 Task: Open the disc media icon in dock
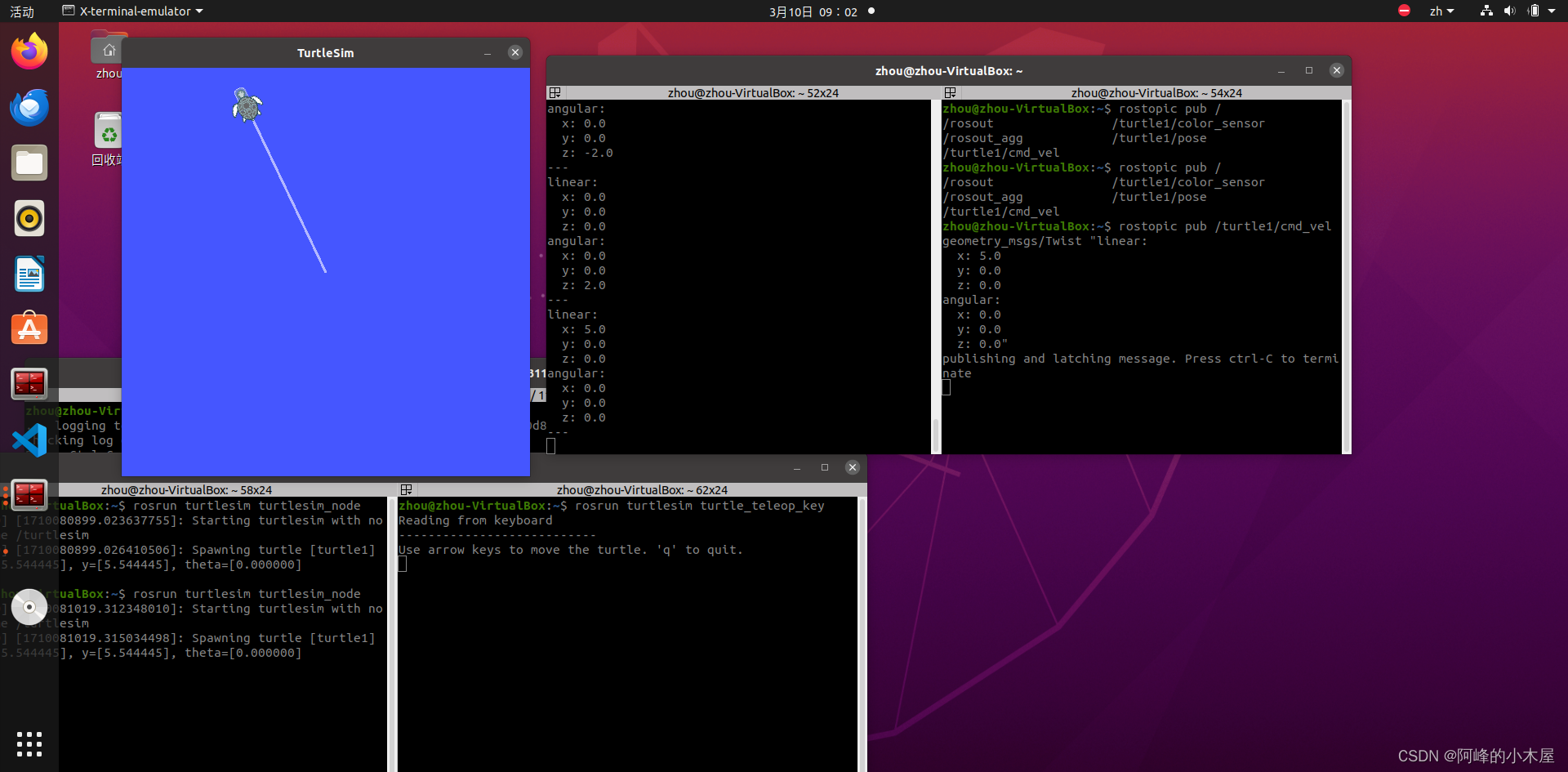[x=29, y=607]
